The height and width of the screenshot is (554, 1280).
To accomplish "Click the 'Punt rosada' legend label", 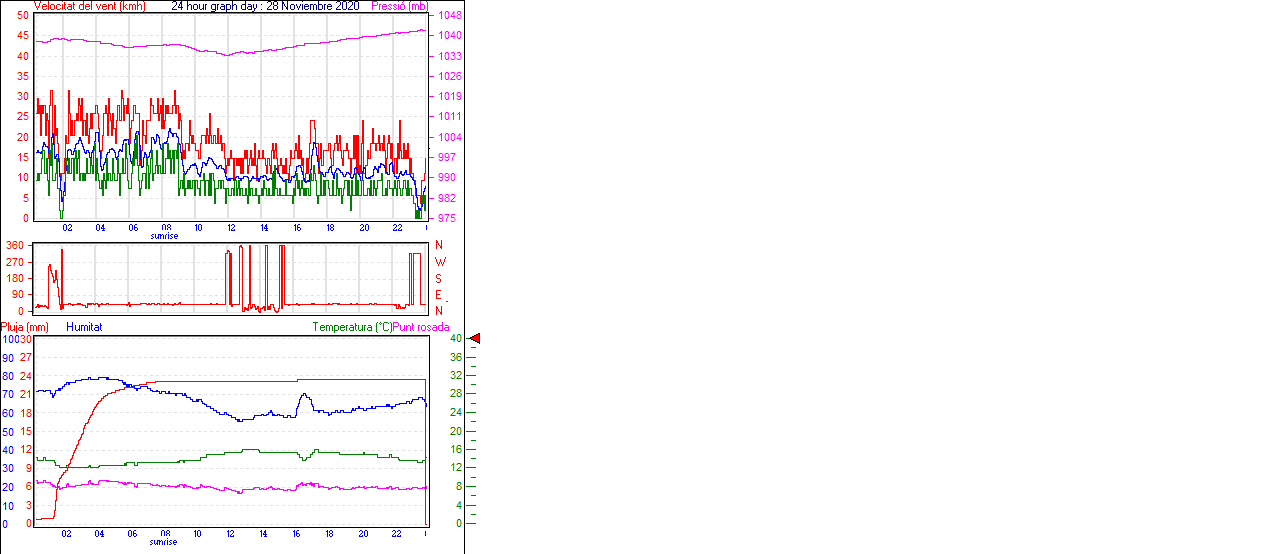I will click(421, 327).
